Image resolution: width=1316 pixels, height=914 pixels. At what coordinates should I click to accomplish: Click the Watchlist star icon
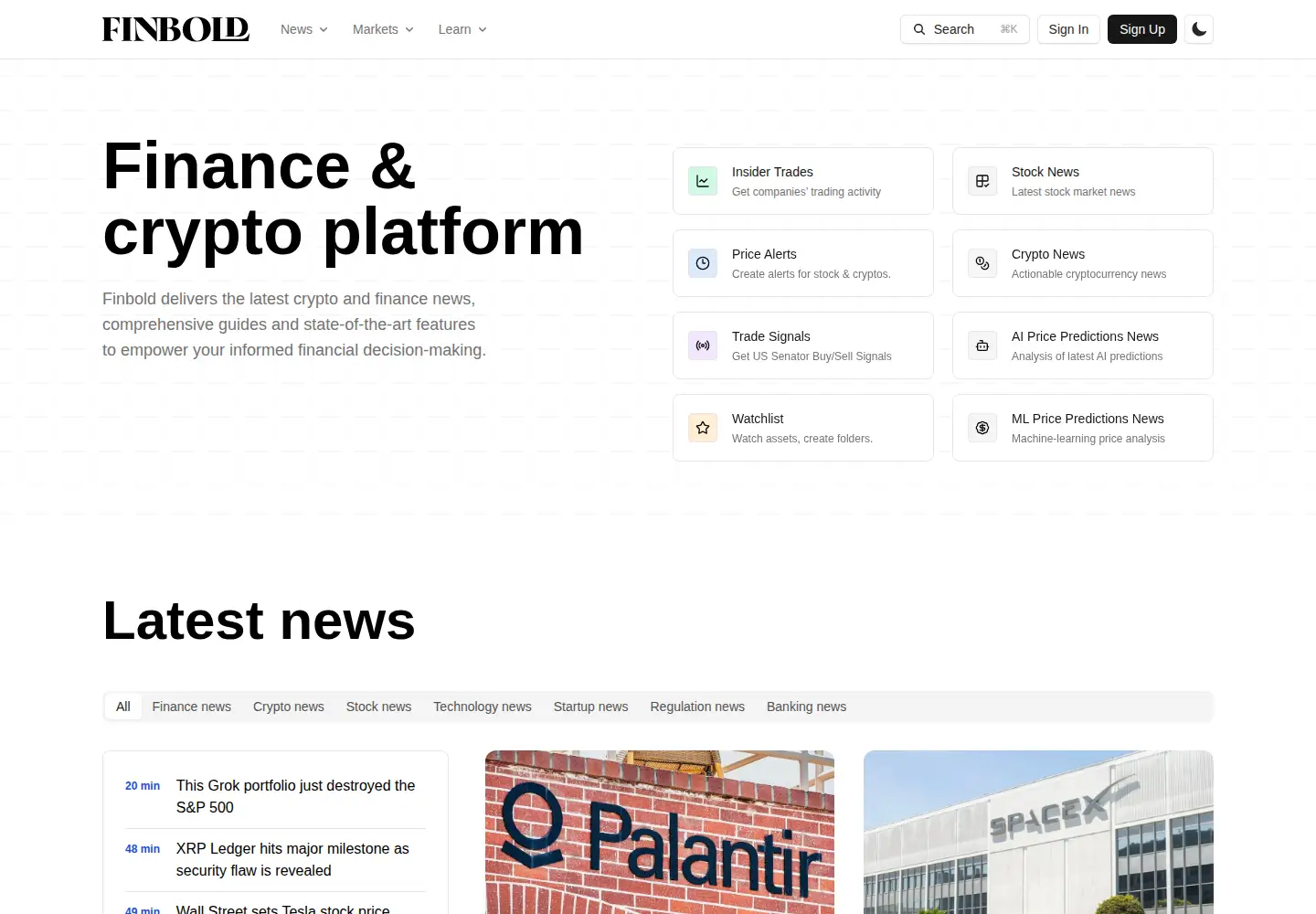click(703, 428)
